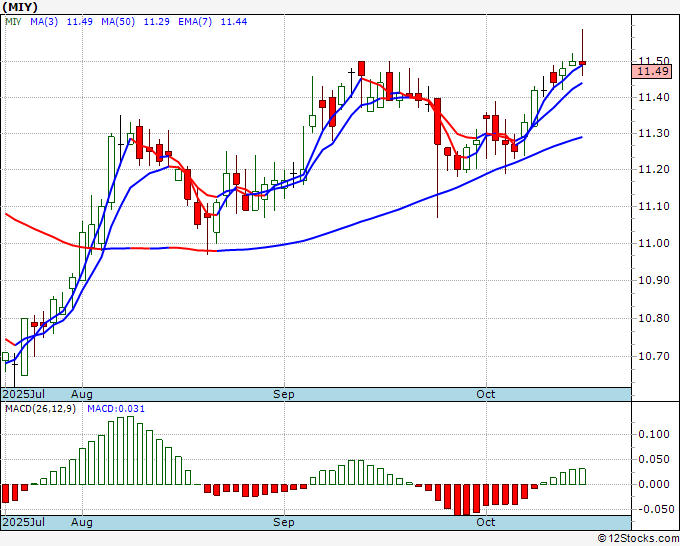This screenshot has width=680, height=546.
Task: Click the 0.100 MACD axis label
Action: [654, 434]
